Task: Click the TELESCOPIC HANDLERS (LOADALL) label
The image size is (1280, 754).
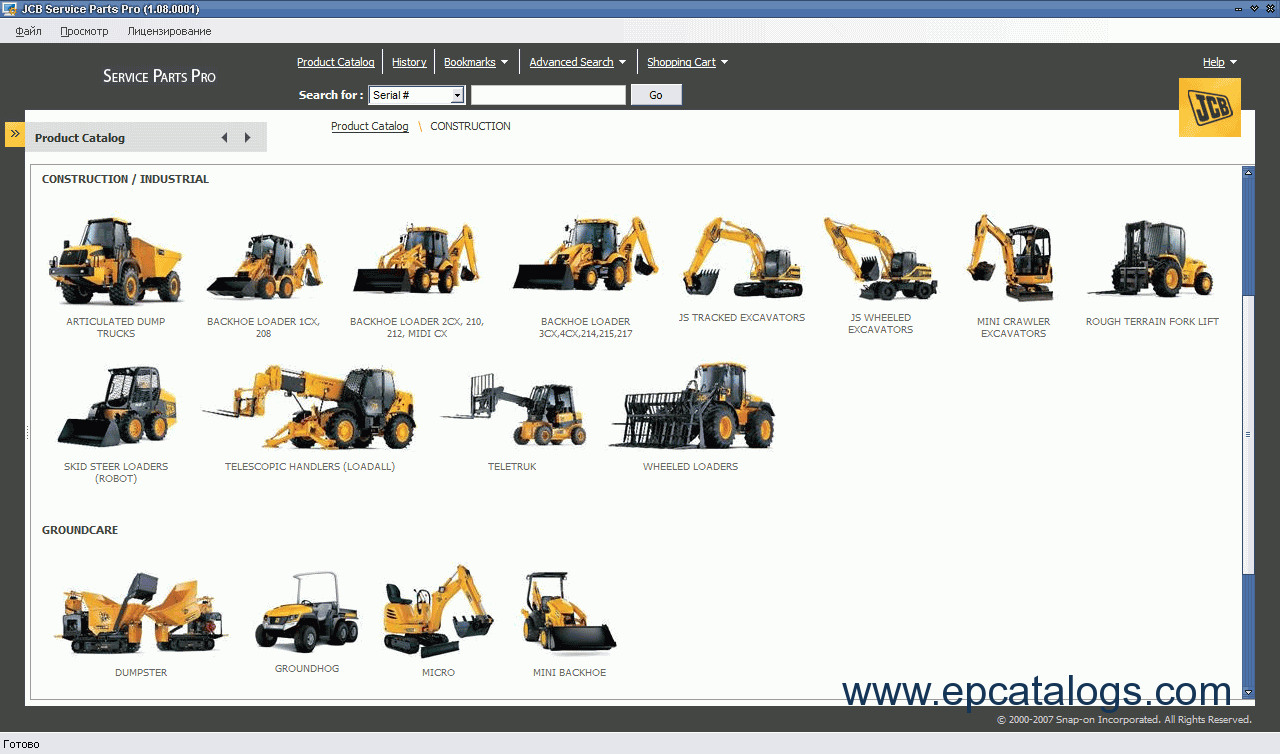Action: point(310,467)
